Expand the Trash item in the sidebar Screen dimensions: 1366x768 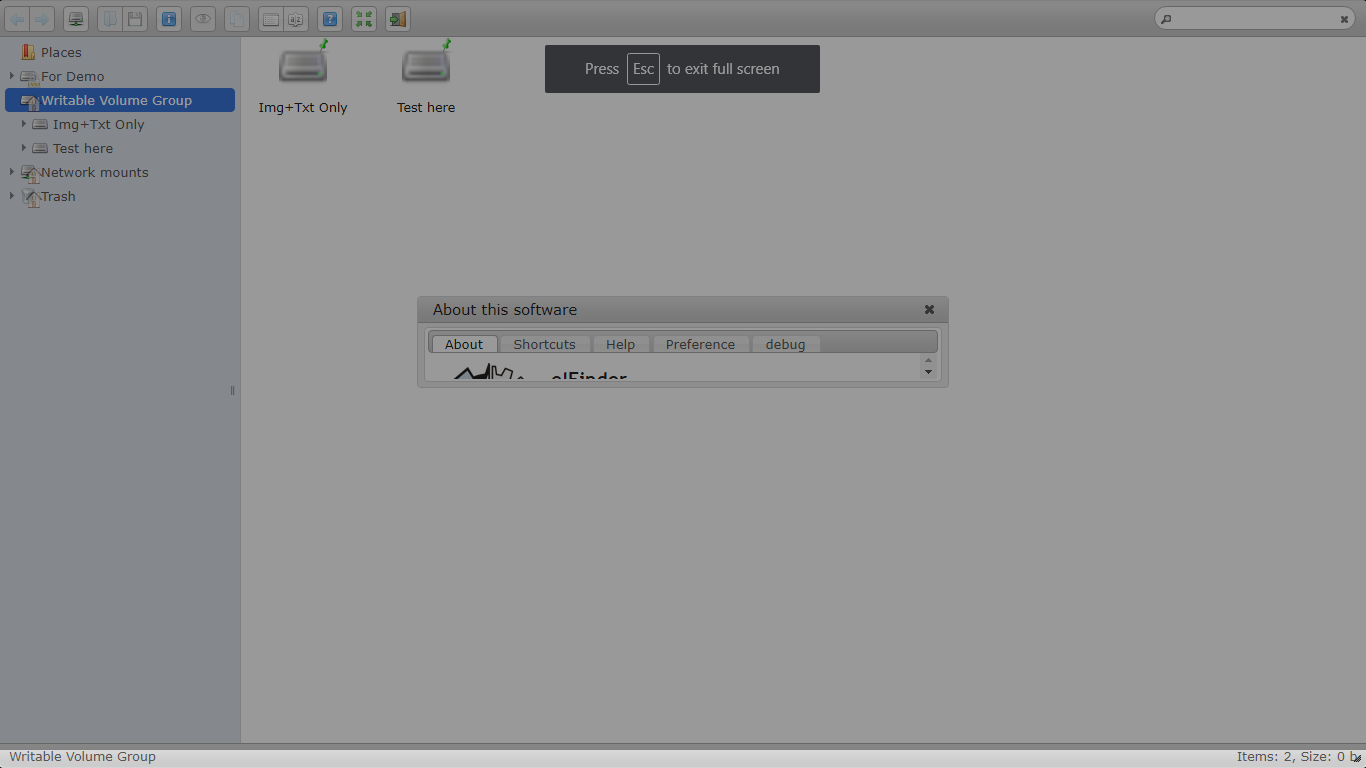[11, 196]
